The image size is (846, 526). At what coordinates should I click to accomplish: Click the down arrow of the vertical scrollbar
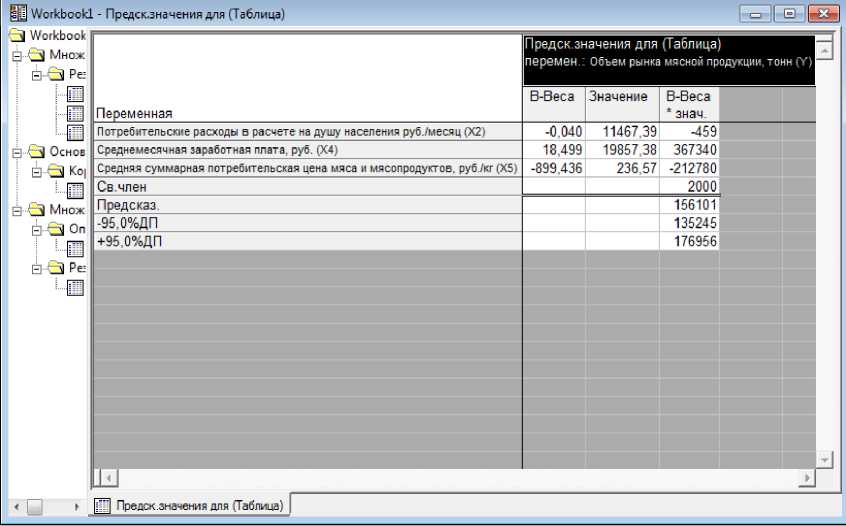[824, 460]
